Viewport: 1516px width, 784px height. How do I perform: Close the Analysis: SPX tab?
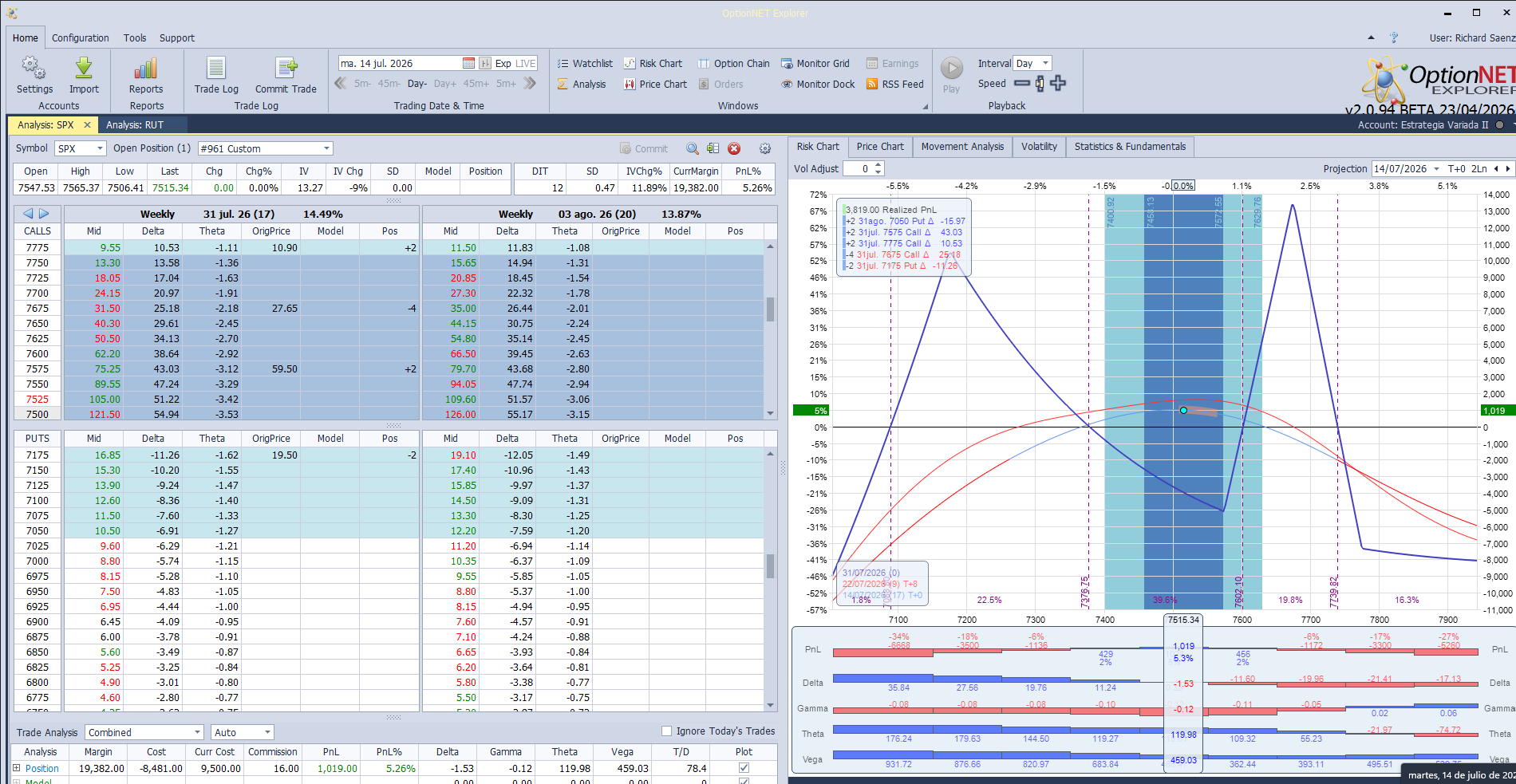coord(88,125)
